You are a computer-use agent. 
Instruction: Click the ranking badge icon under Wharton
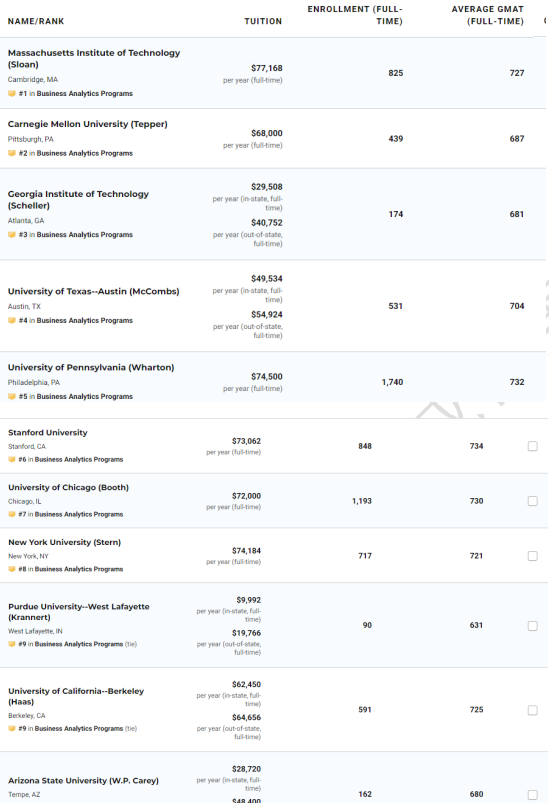click(x=12, y=396)
